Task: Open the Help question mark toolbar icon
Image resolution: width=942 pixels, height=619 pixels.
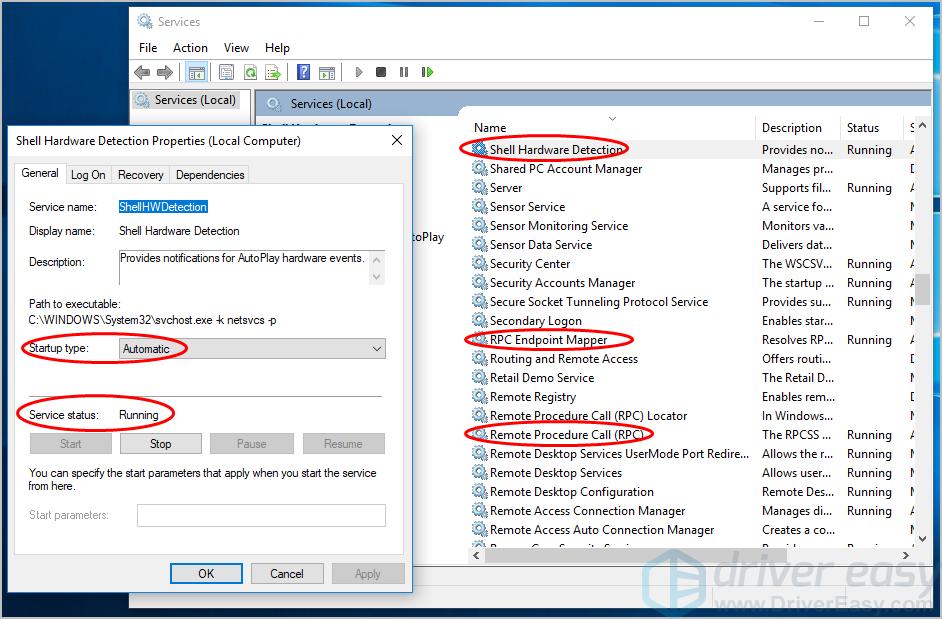Action: [x=303, y=73]
